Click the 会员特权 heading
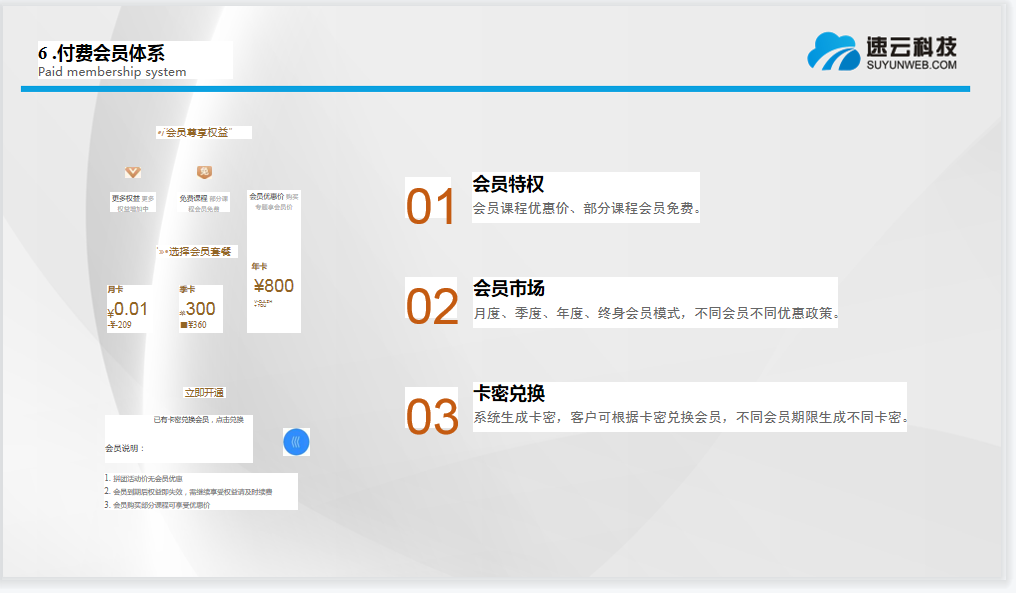The height and width of the screenshot is (593, 1016). [x=508, y=184]
